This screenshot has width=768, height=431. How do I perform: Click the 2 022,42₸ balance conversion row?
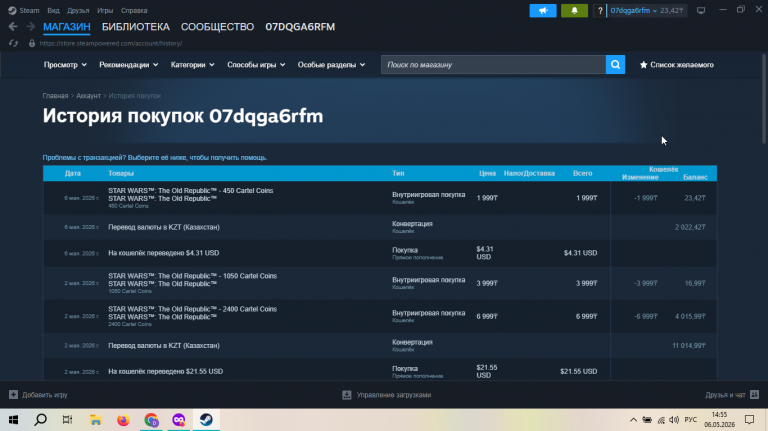point(380,227)
